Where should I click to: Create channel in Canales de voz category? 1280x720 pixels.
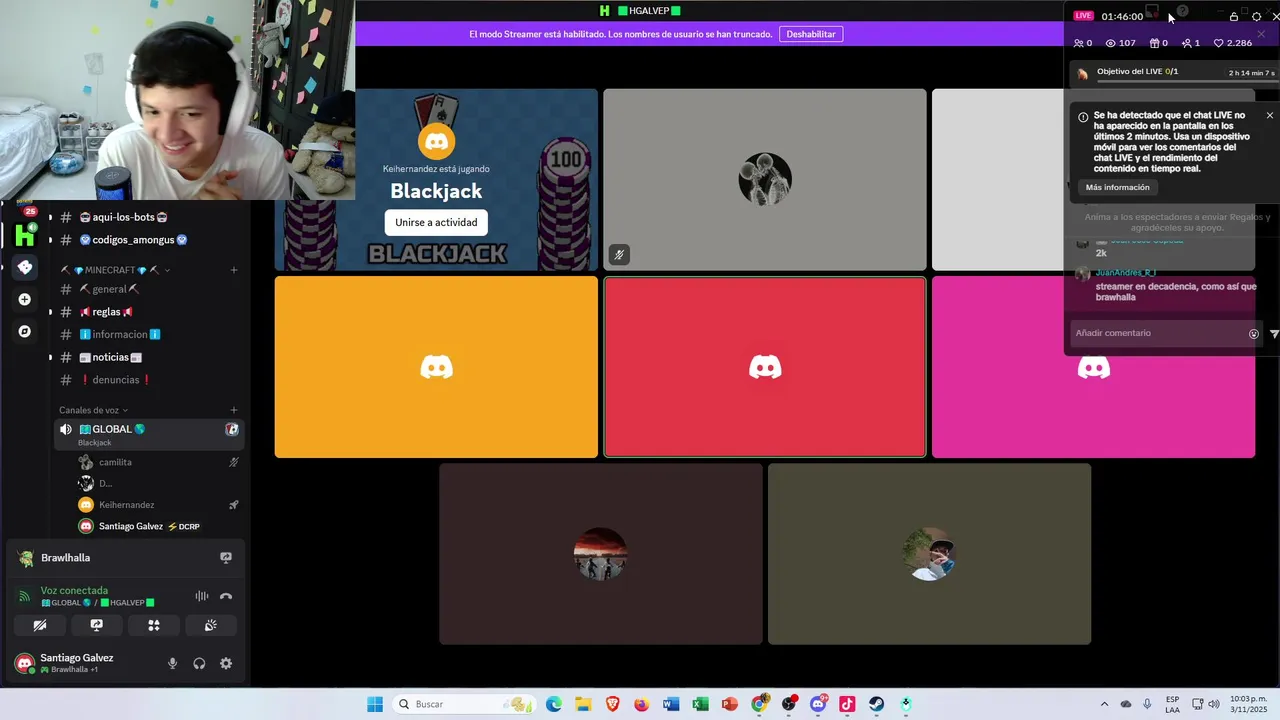(234, 410)
